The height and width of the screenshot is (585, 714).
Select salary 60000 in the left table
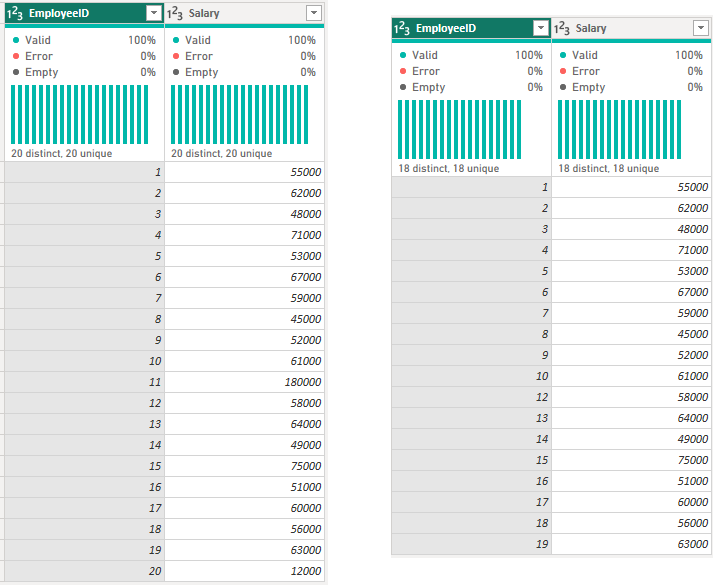[x=244, y=508]
